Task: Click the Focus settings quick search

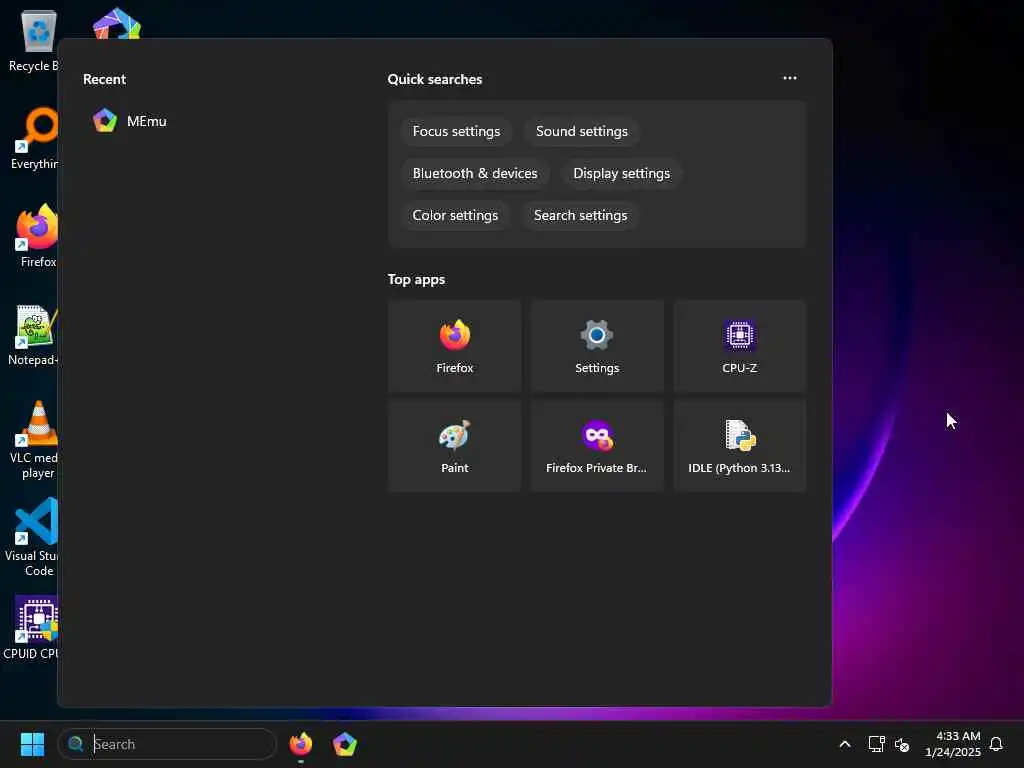Action: pyautogui.click(x=456, y=131)
